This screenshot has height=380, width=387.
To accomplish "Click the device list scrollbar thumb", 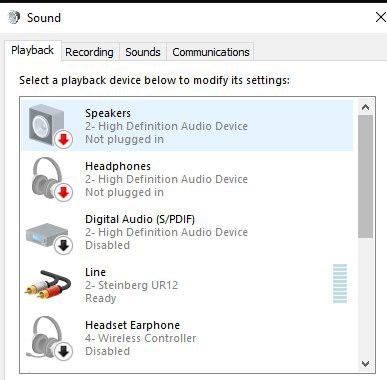I will 366,177.
